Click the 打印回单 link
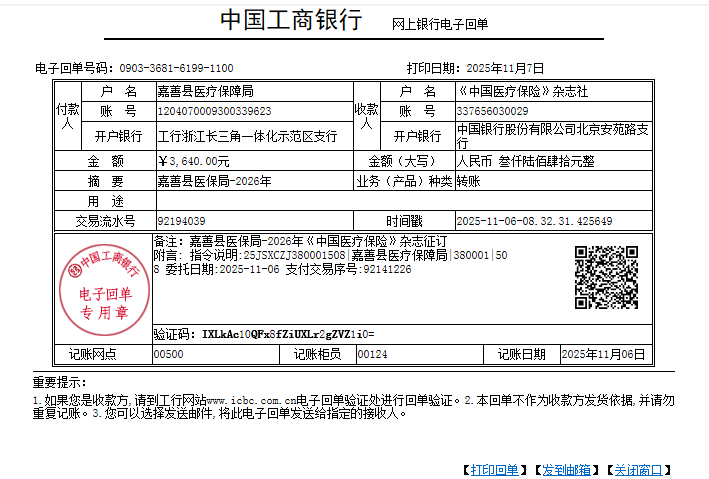Viewport: 709px width, 479px height. 494,470
